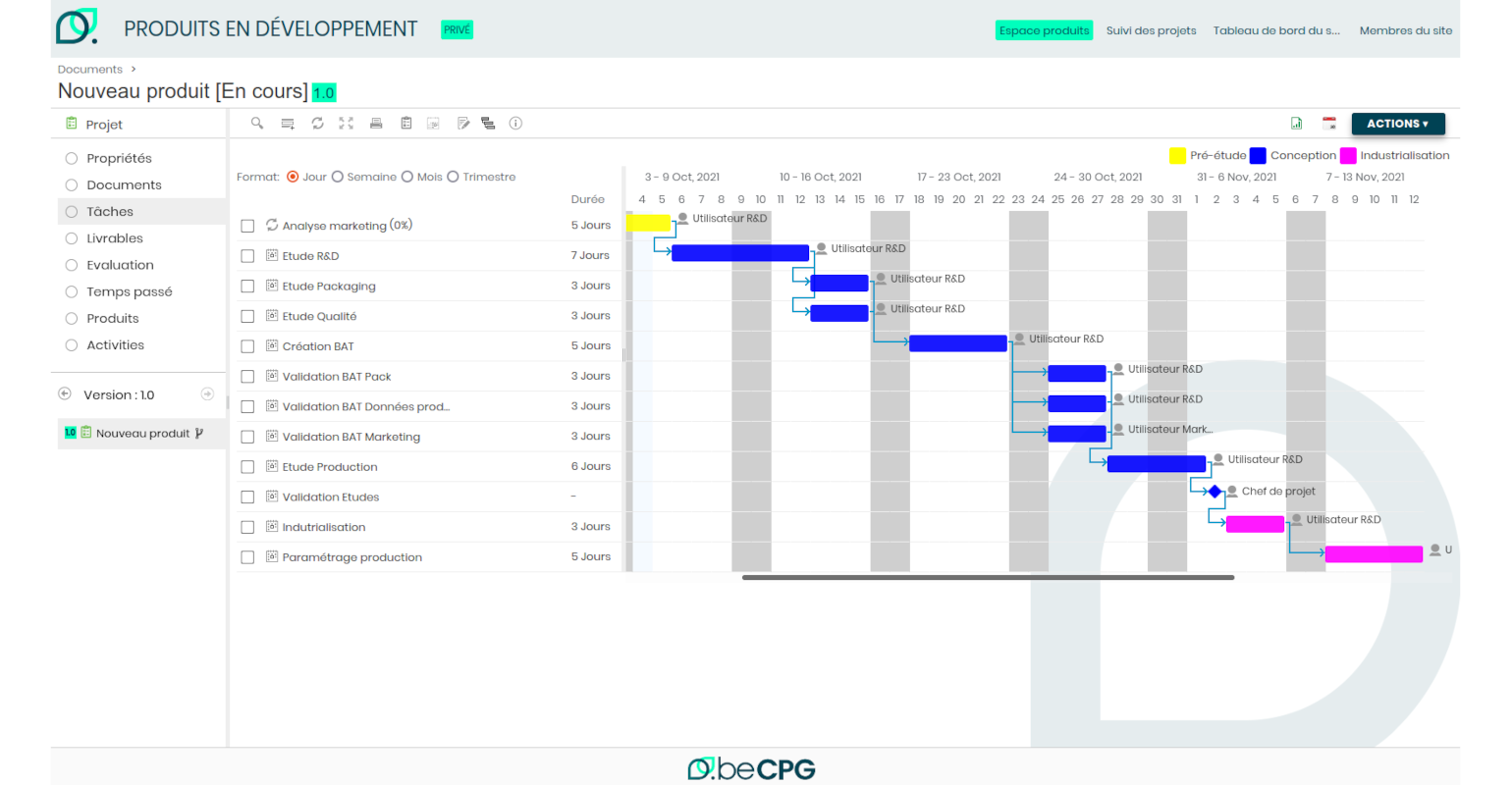Screen dimensions: 1512x785
Task: Check the box for Etude R&D task
Action: (x=247, y=256)
